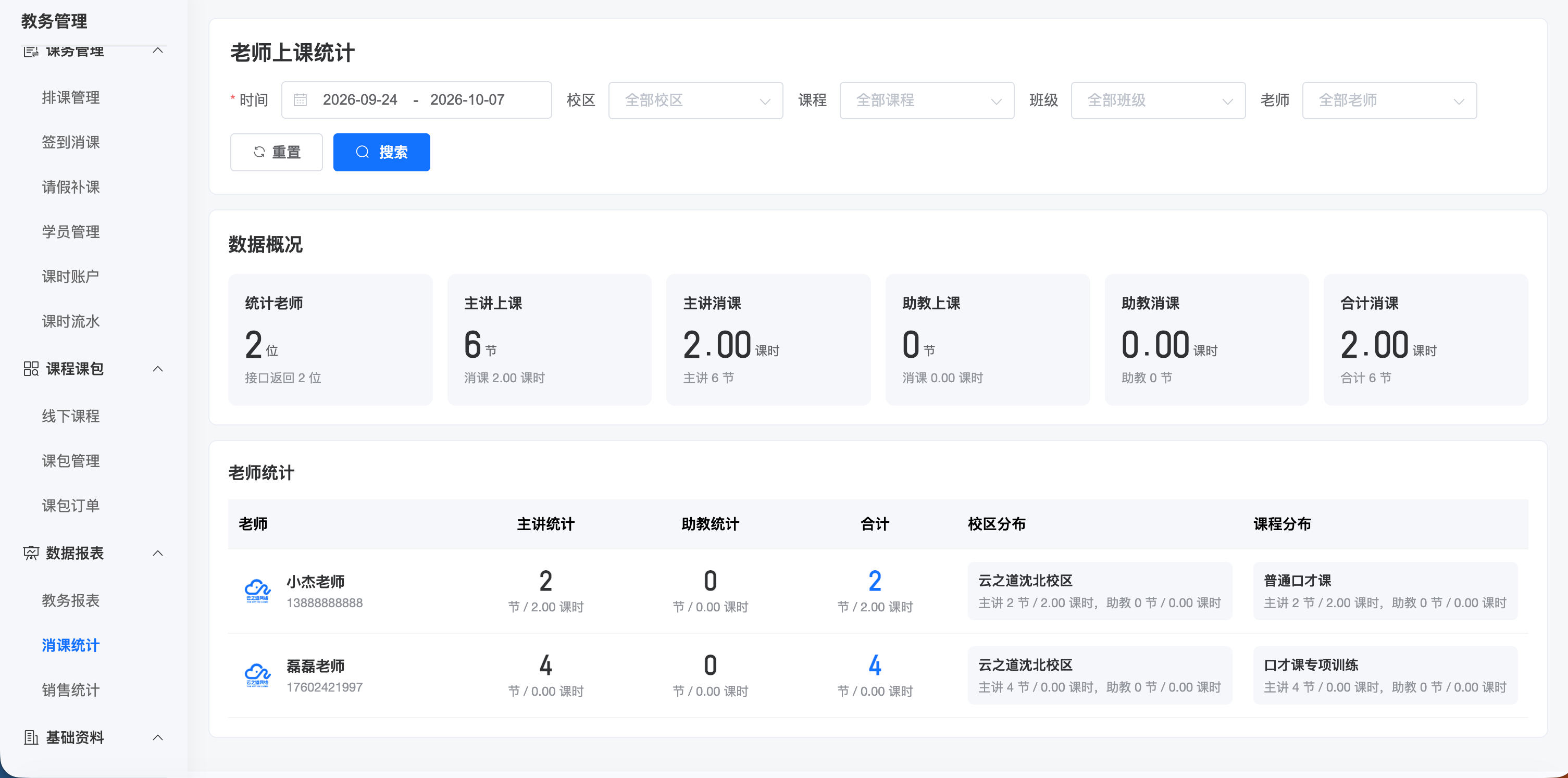Collapse the 基础资料 menu section

[158, 737]
